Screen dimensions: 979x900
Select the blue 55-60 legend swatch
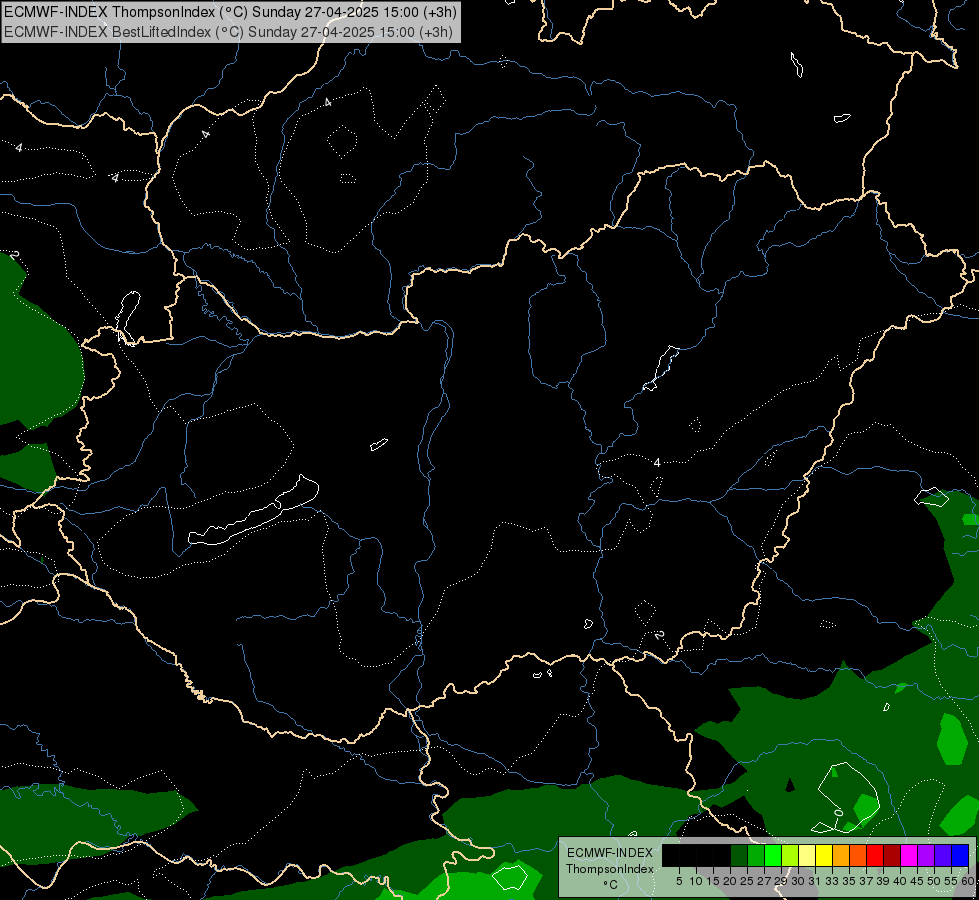tap(960, 855)
